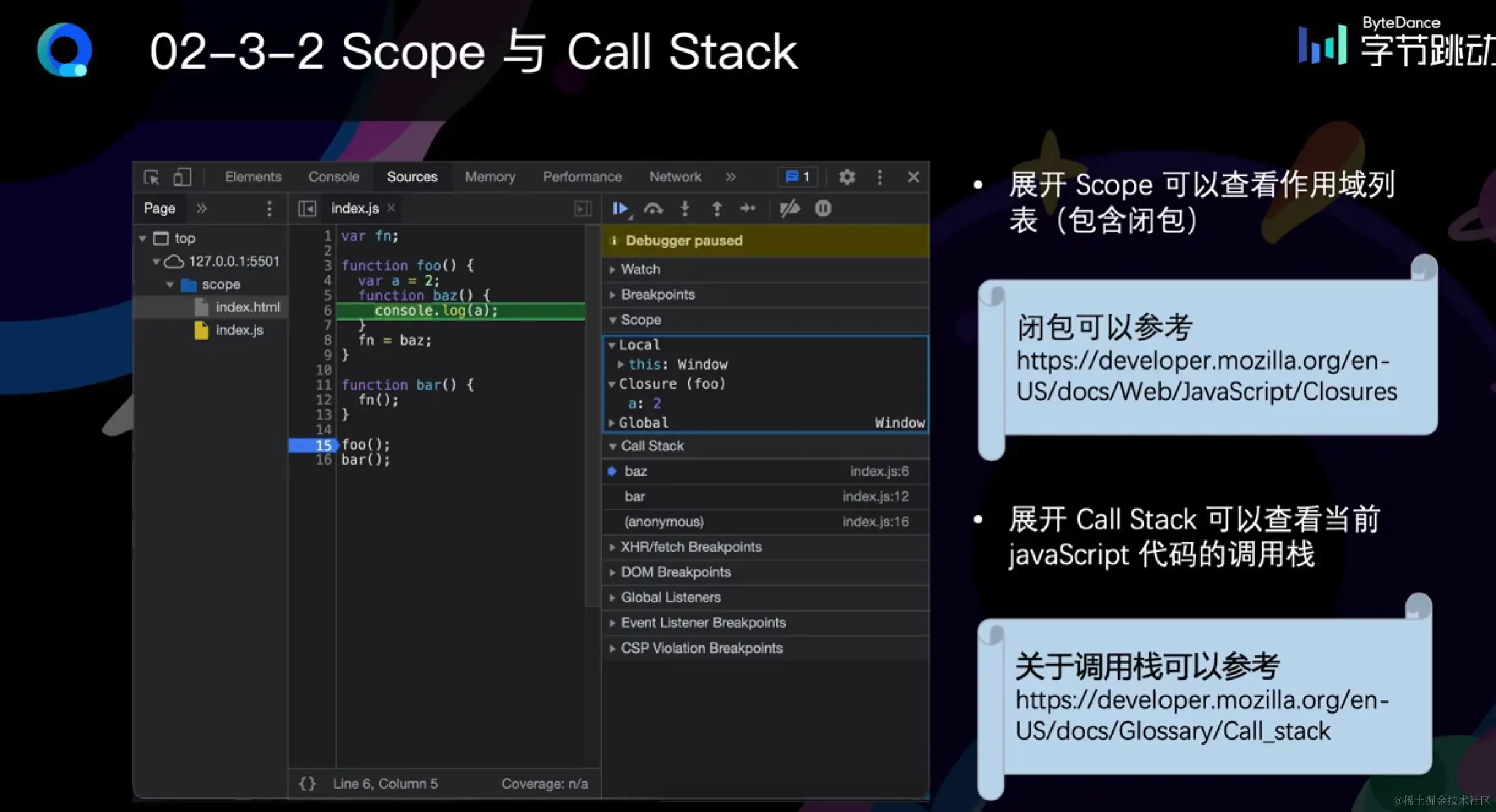Toggle the device toolbar icon
This screenshot has width=1496, height=812.
(x=182, y=177)
